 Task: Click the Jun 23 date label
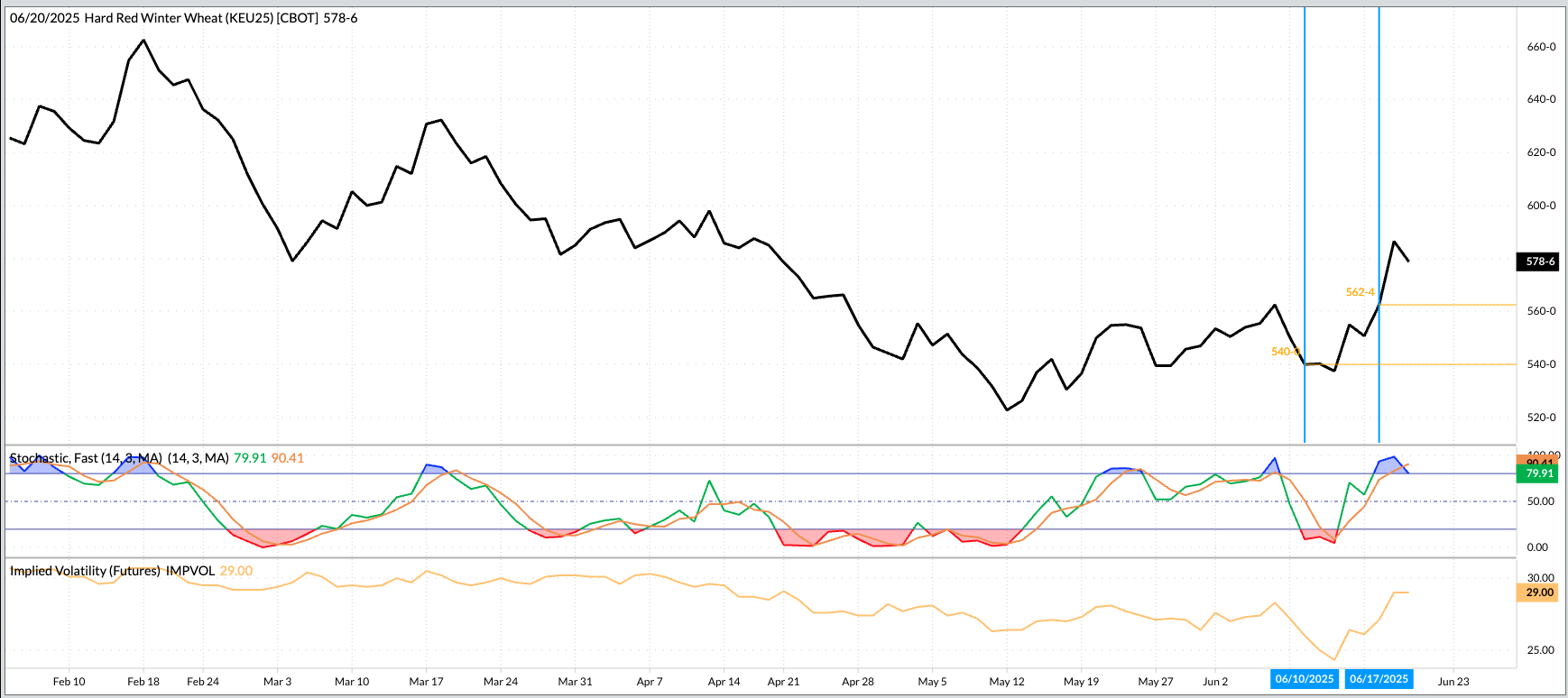click(x=1453, y=681)
